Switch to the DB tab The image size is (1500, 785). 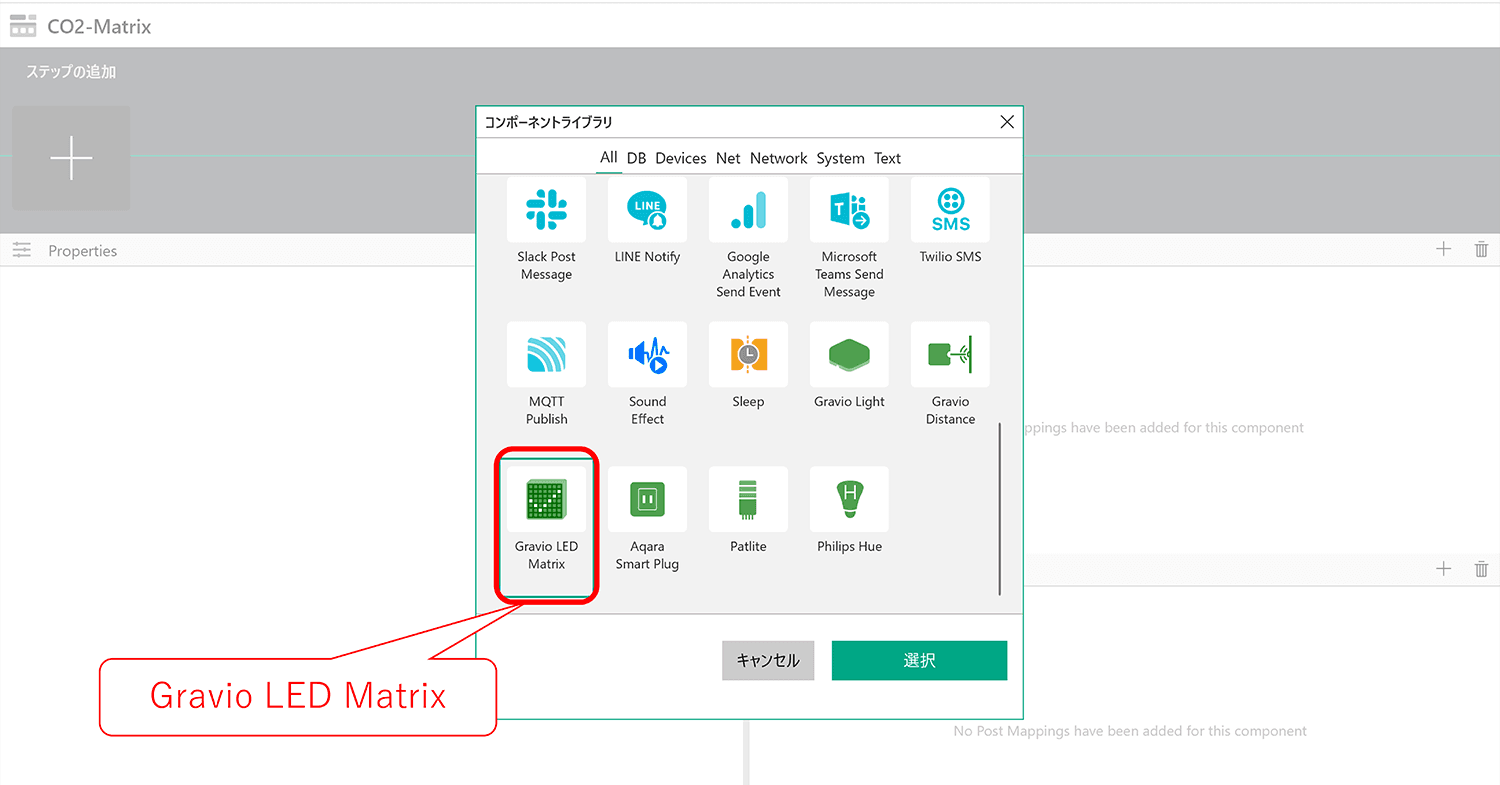pos(636,158)
